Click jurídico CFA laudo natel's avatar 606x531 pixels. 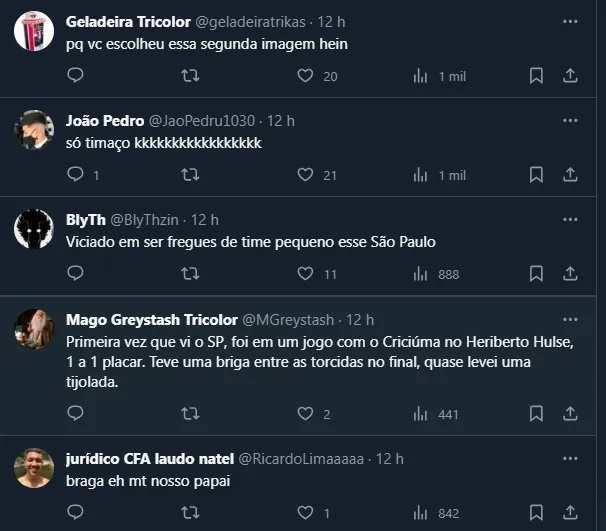(x=34, y=468)
